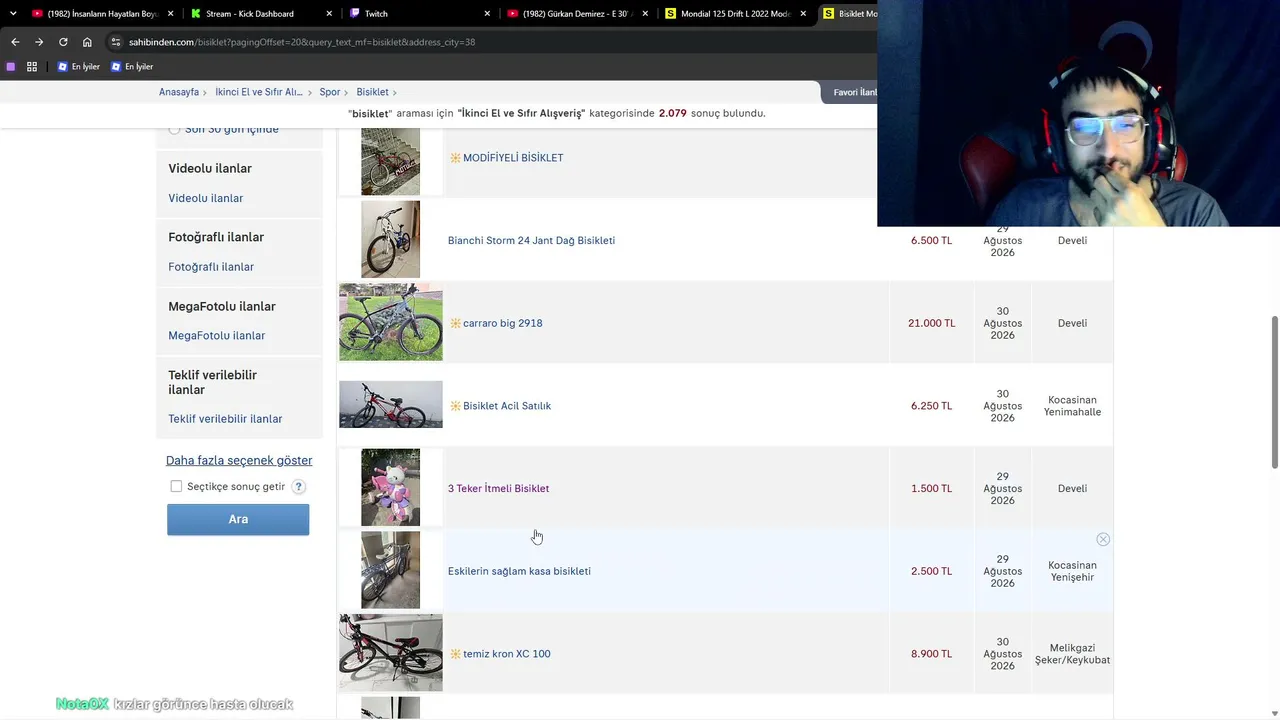
Task: Open the Bisiklet breadcrumb
Action: coord(373,92)
